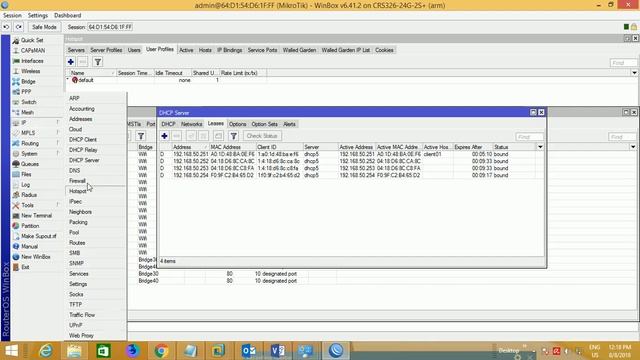Expand the IP submenu in the sidebar
This screenshot has width=640, height=360.
pos(24,123)
